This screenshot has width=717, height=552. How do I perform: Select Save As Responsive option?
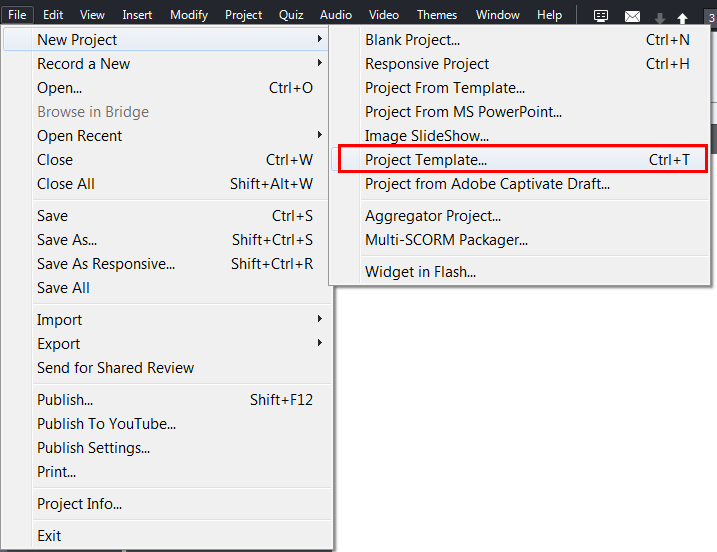pos(106,264)
